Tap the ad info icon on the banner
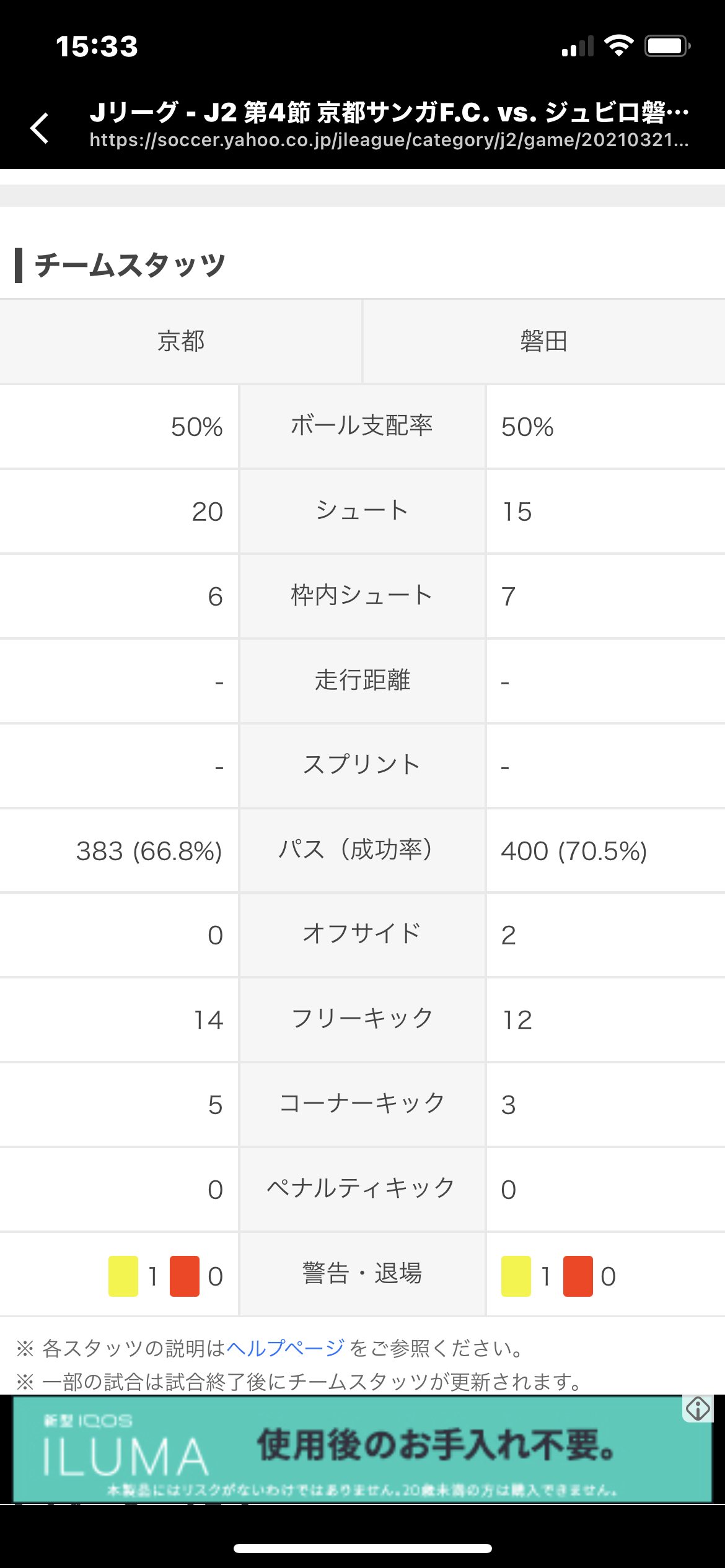This screenshot has width=725, height=1568. (698, 1409)
